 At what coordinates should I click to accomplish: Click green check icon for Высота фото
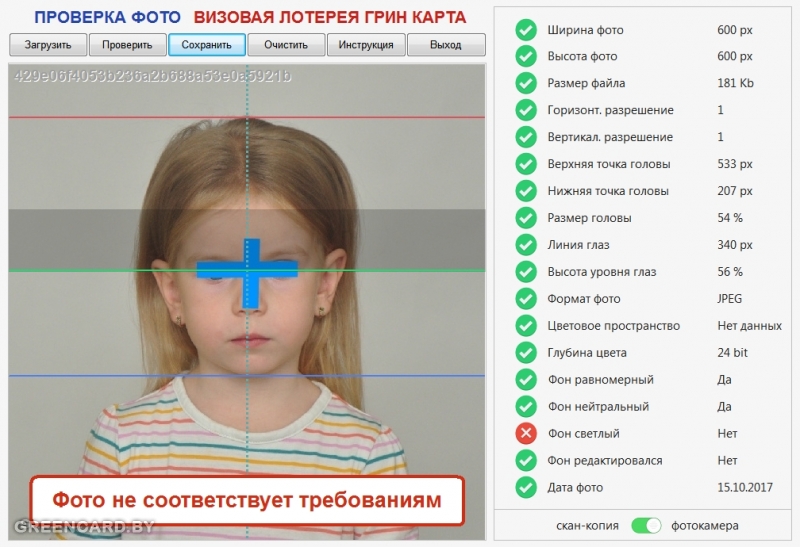(526, 56)
